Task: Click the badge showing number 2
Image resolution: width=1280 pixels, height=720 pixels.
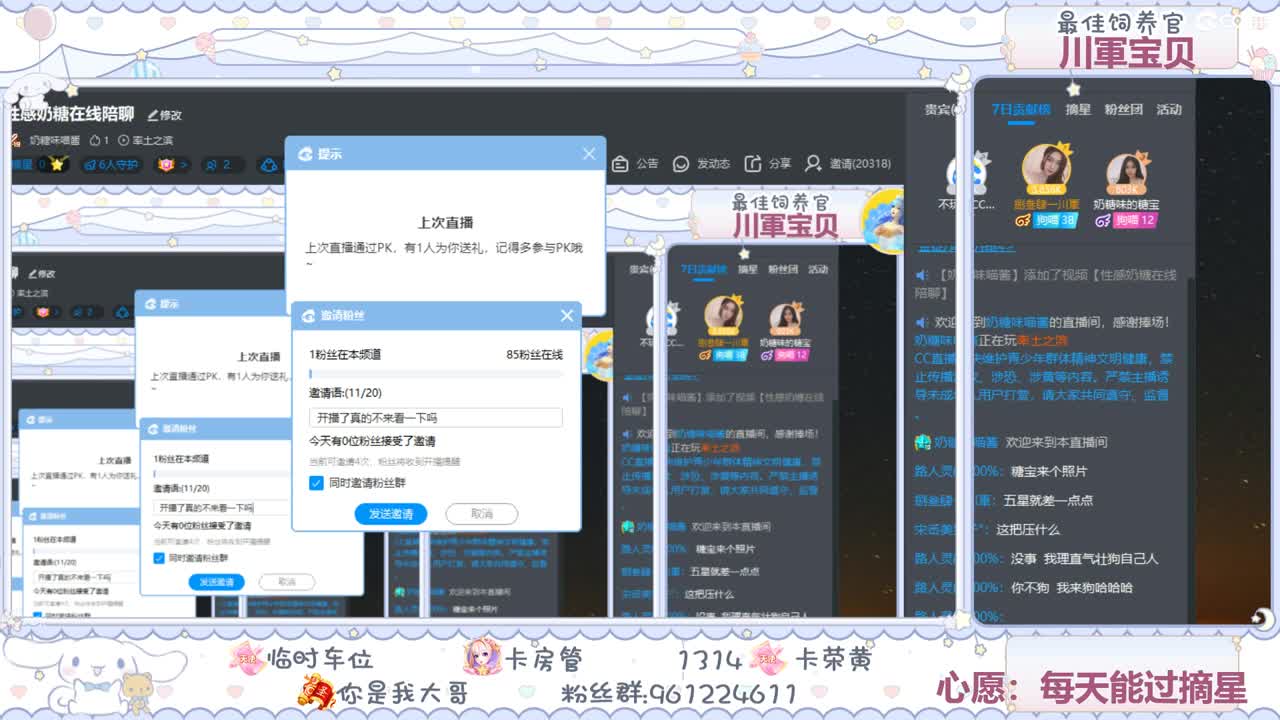Action: tap(223, 165)
